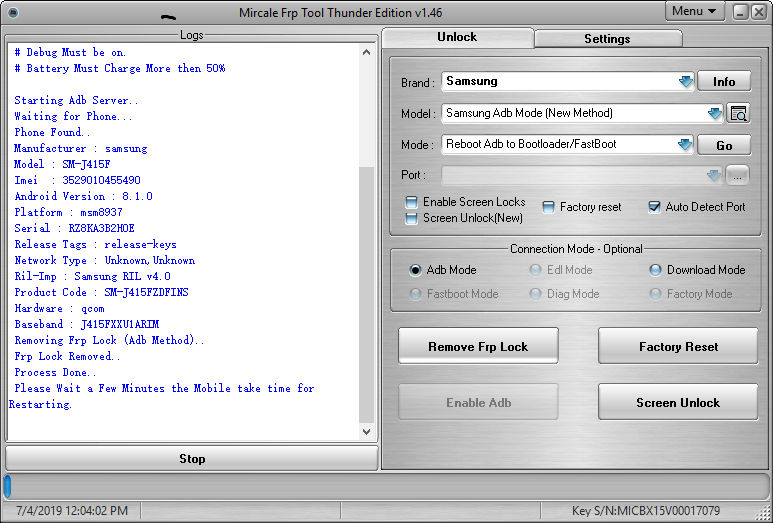Click the 'Platform : msm8937' log line
The image size is (773, 523).
69,212
